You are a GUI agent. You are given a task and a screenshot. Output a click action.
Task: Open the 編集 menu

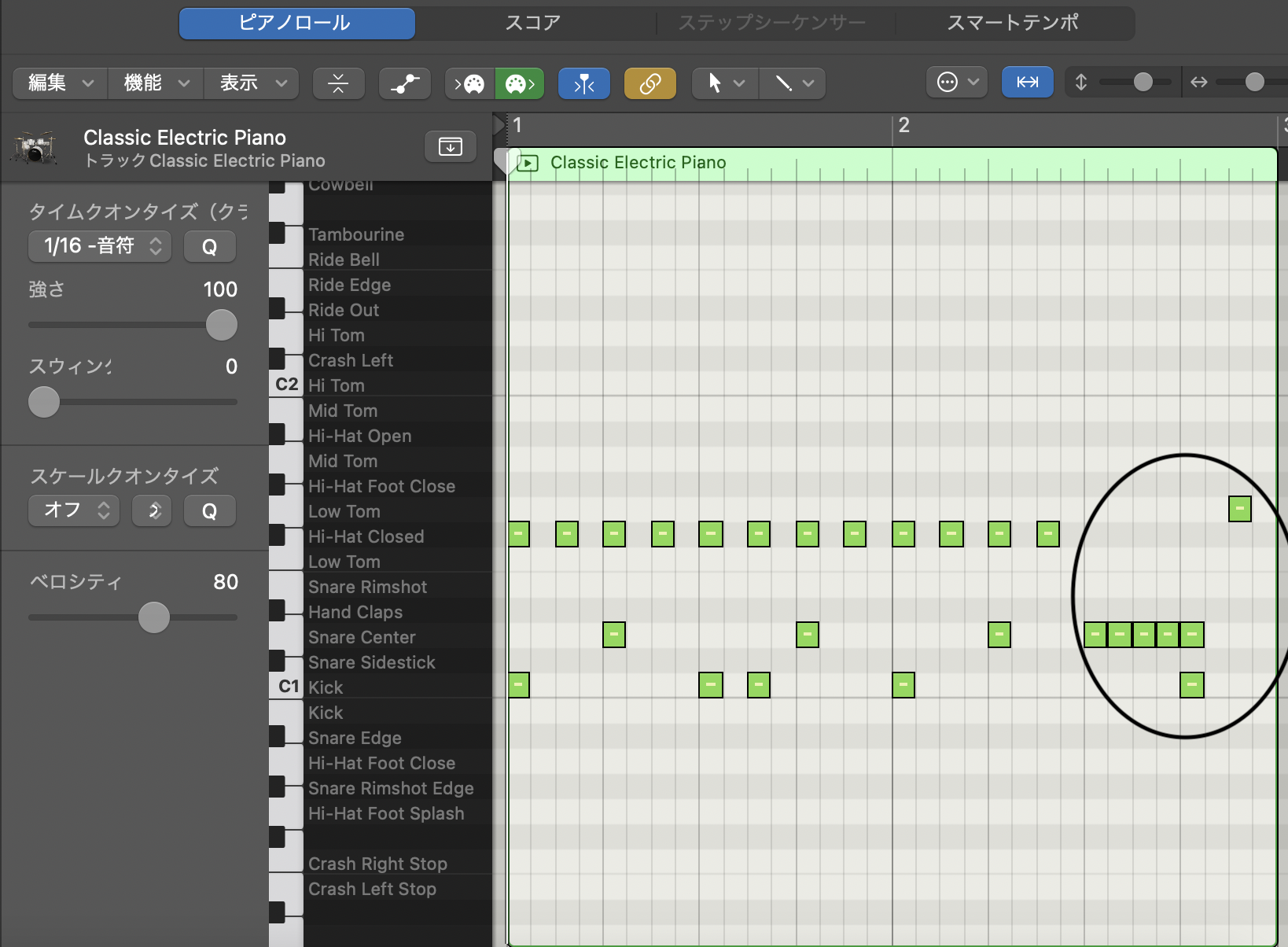60,83
